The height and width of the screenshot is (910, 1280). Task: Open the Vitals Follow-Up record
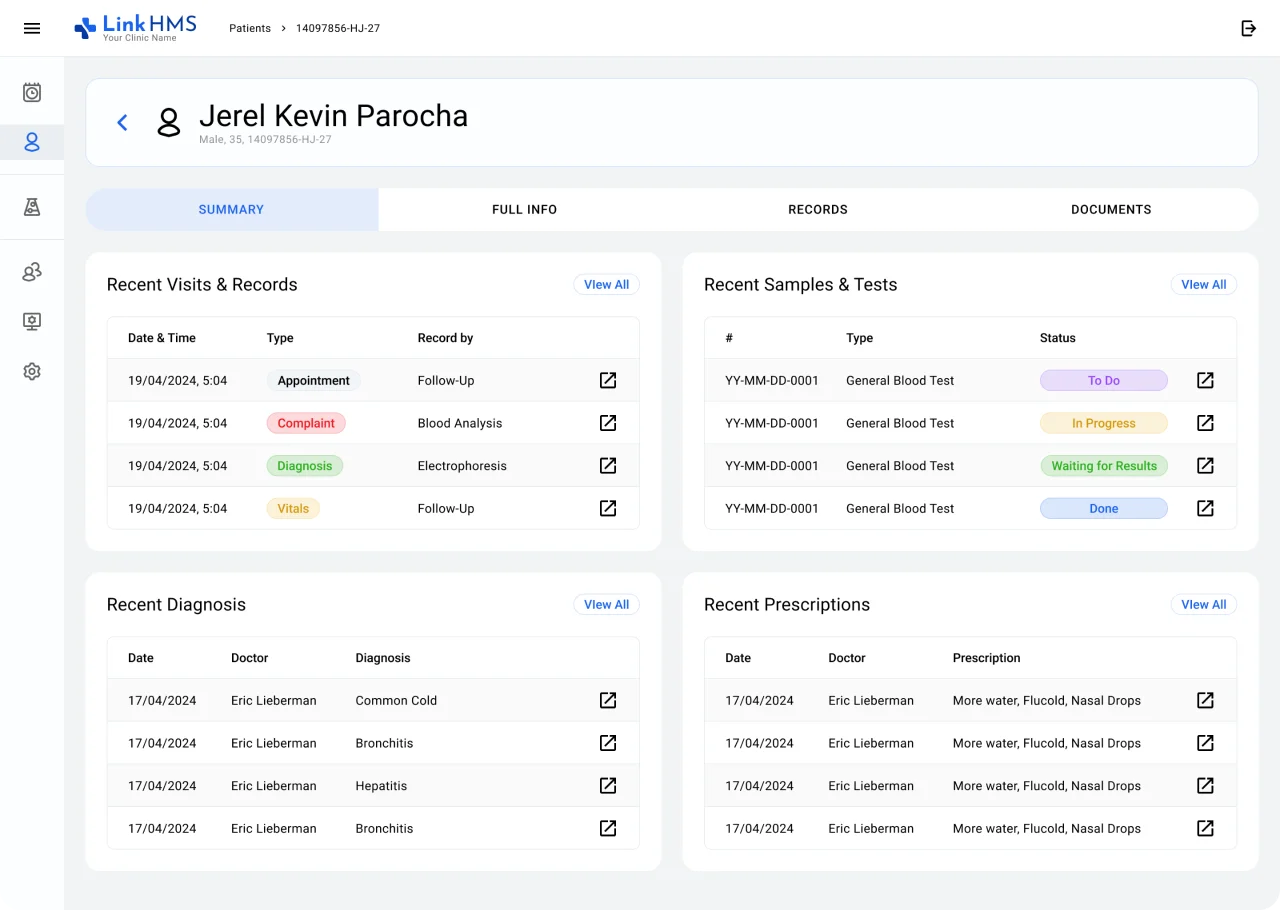pyautogui.click(x=608, y=508)
